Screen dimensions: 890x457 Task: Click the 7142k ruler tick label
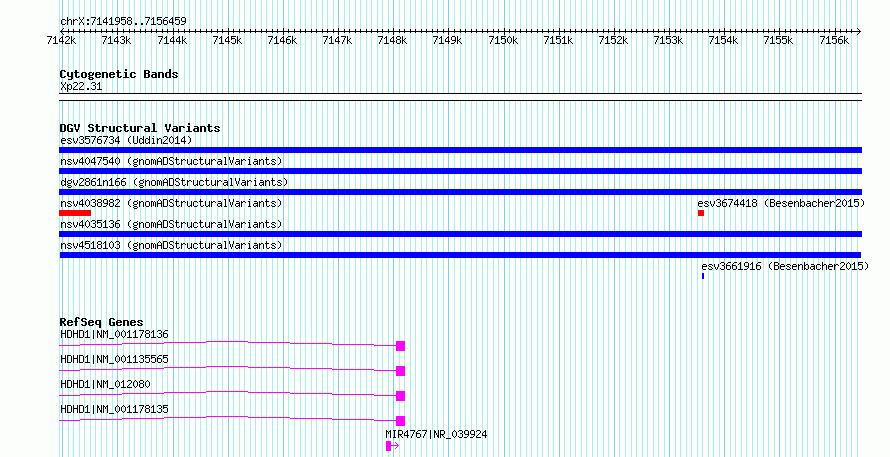(61, 40)
